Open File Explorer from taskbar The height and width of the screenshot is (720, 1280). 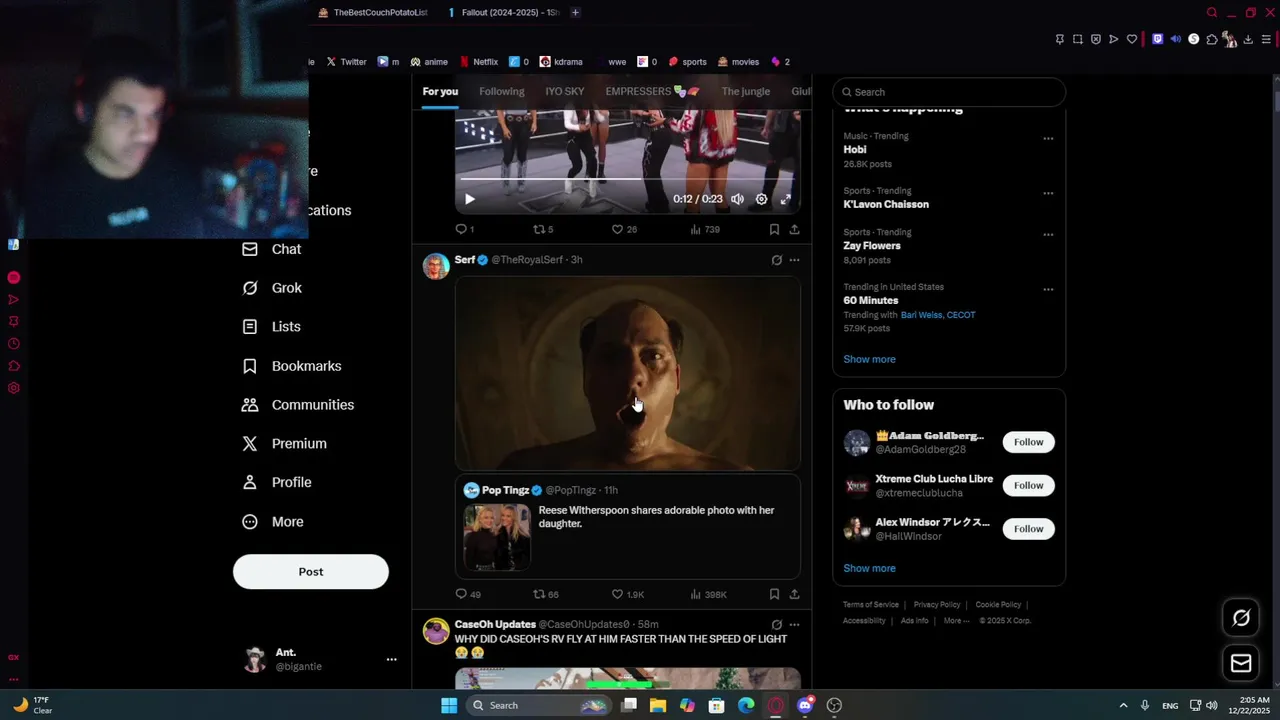point(657,705)
